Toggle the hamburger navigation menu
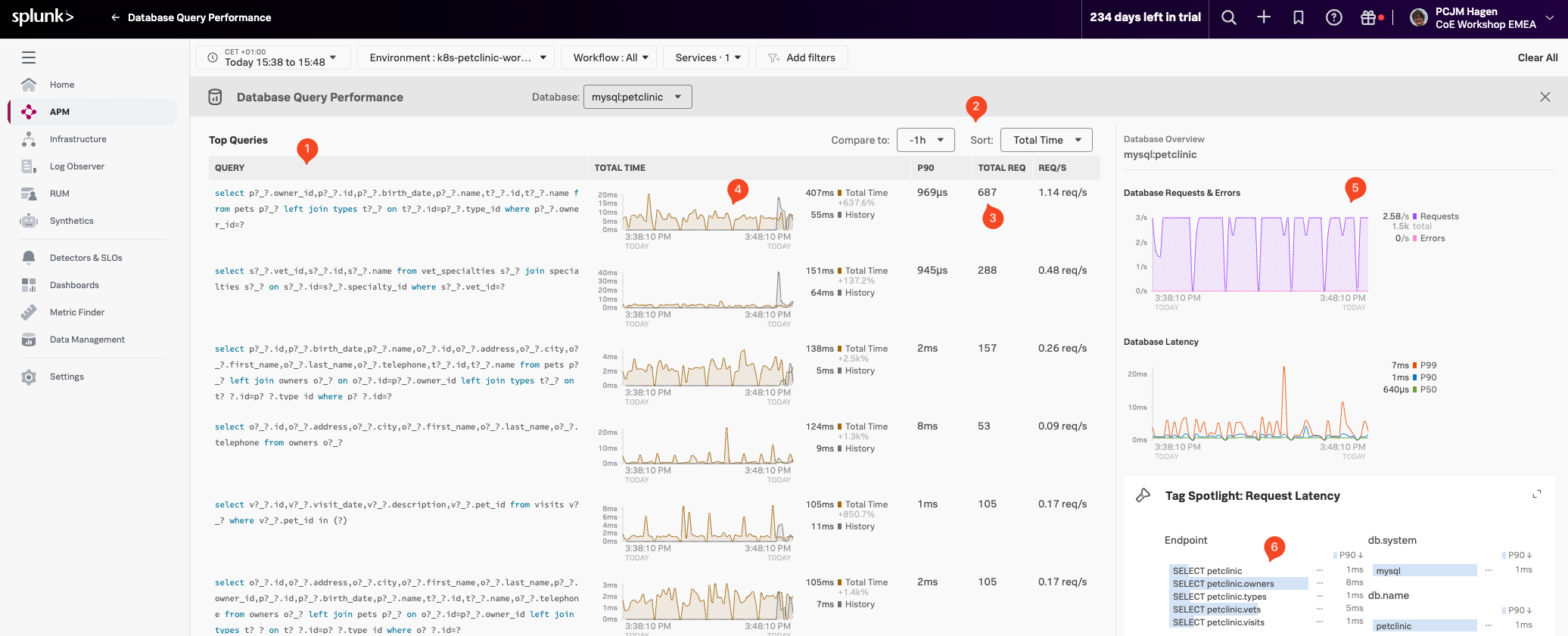 click(x=29, y=57)
